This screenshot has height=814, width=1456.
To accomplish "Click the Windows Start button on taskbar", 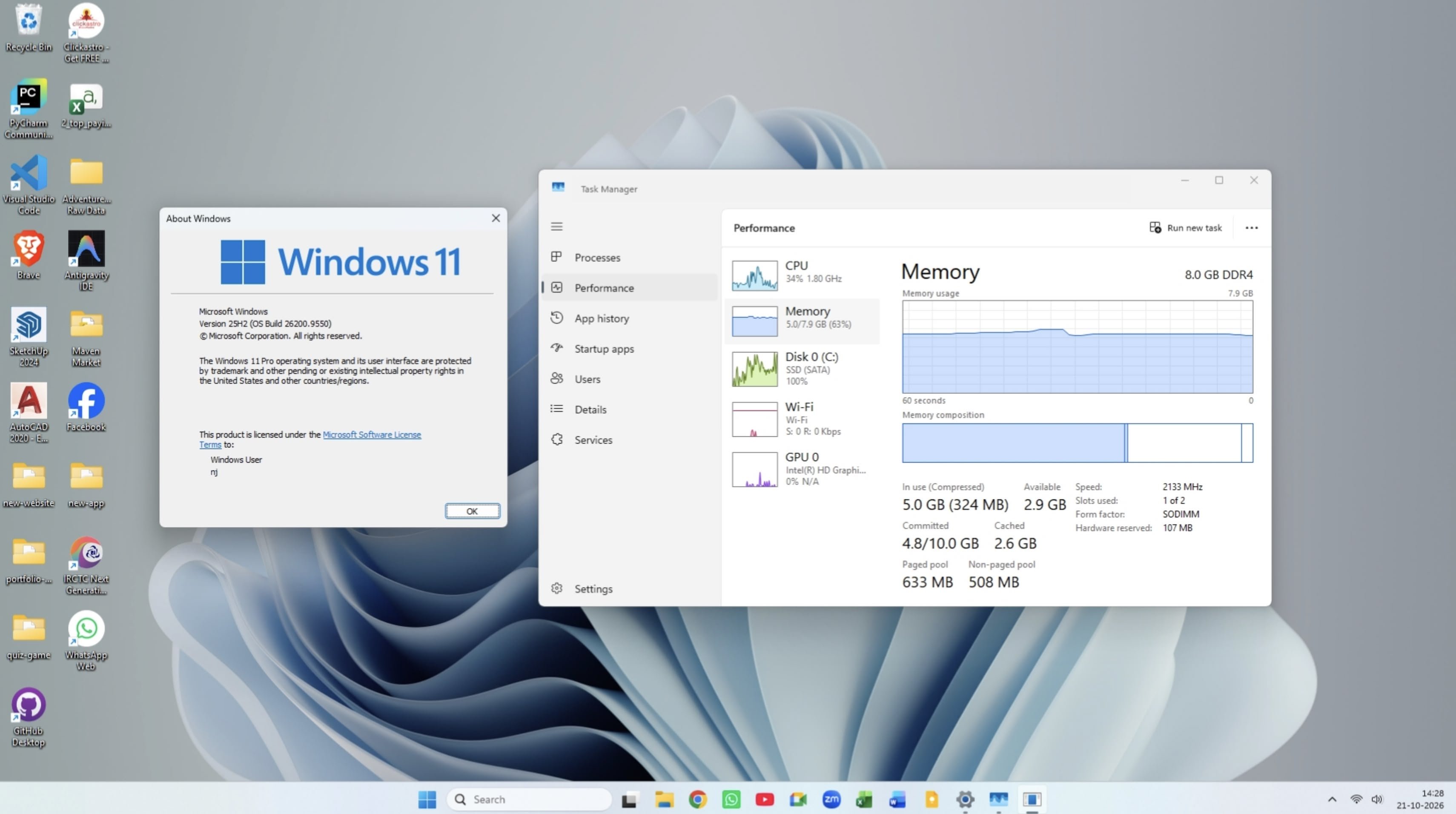I will [x=427, y=799].
